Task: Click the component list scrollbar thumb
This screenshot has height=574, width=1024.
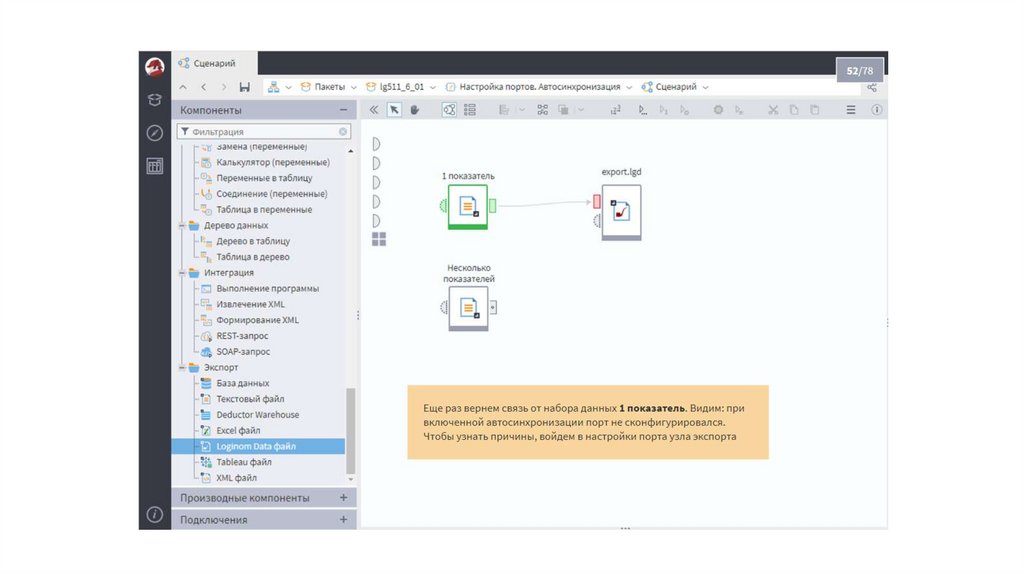Action: (351, 431)
